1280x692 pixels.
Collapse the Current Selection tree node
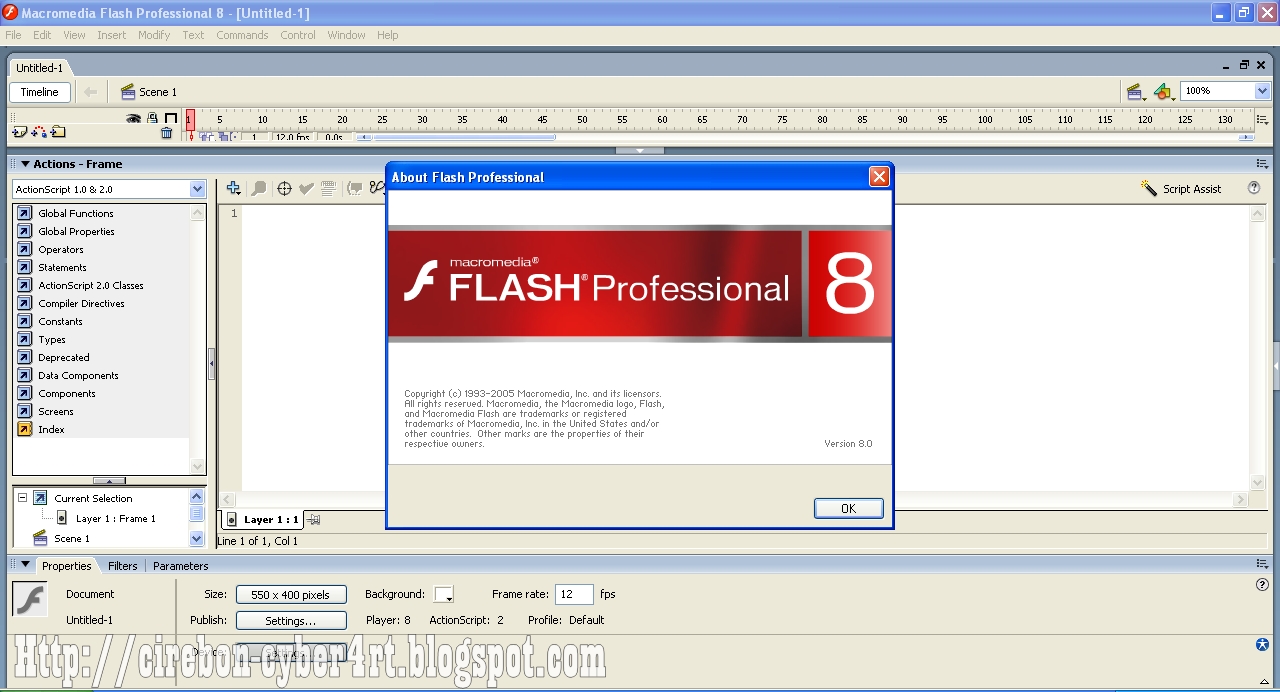(x=22, y=498)
